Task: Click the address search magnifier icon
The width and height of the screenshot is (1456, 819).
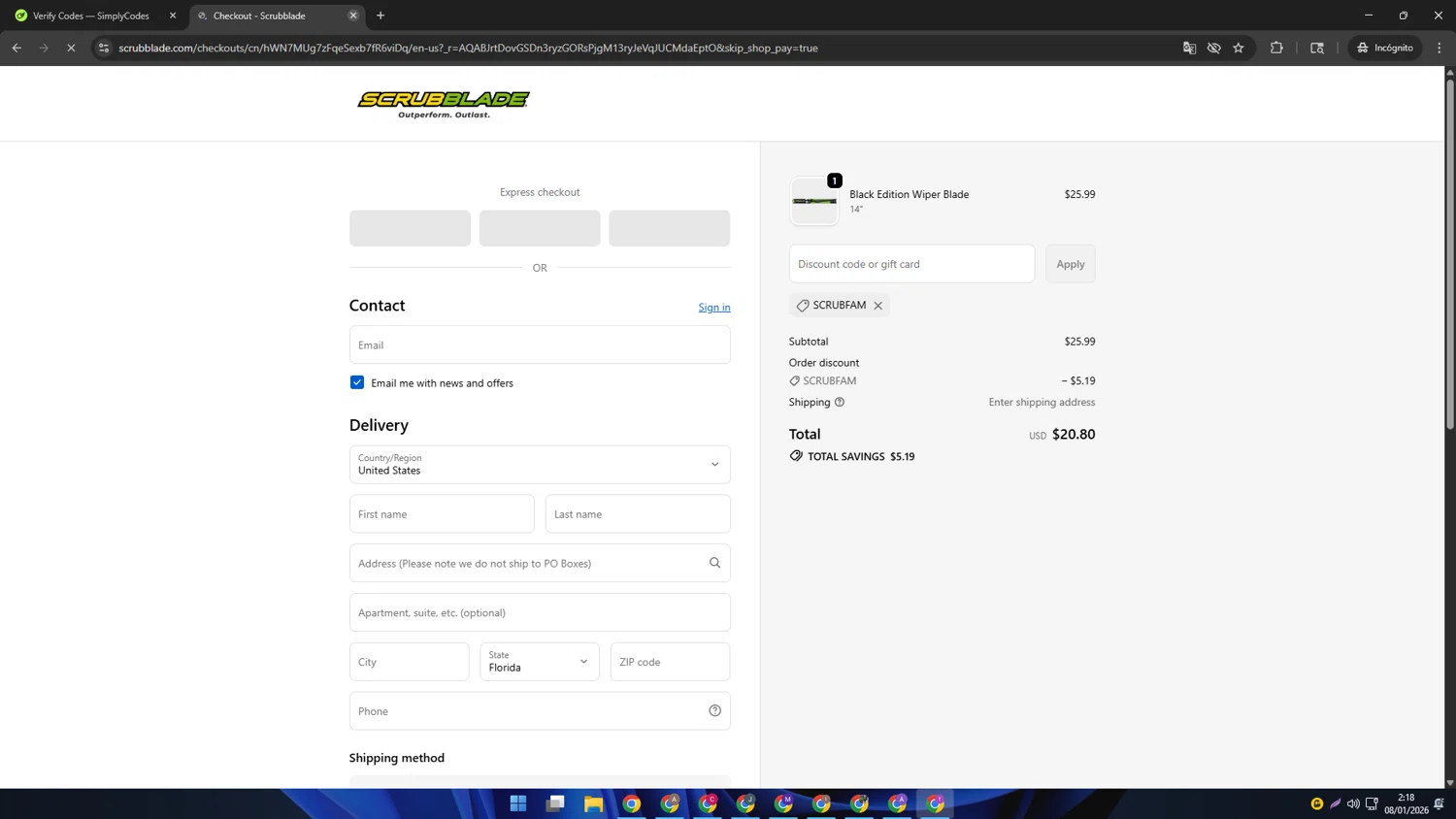Action: (714, 563)
